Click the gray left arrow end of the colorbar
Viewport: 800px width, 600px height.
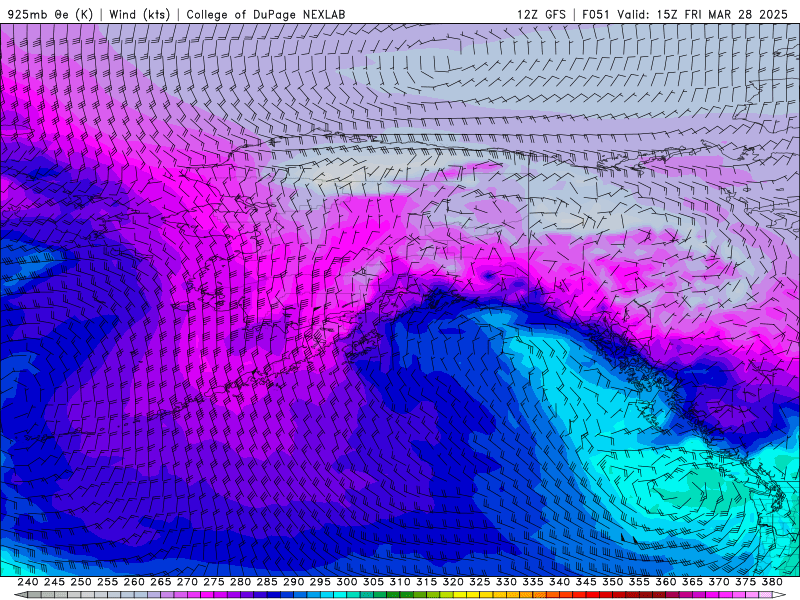[x=21, y=595]
